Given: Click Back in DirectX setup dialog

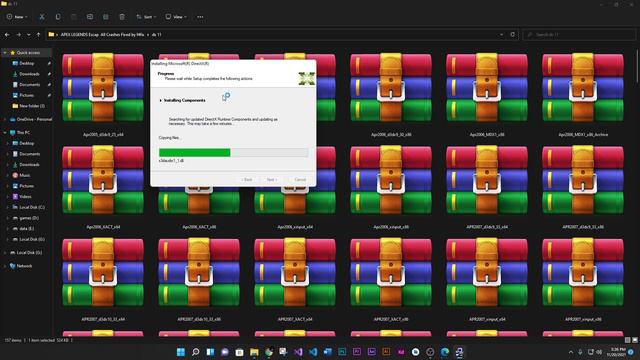Looking at the screenshot, I should (247, 180).
